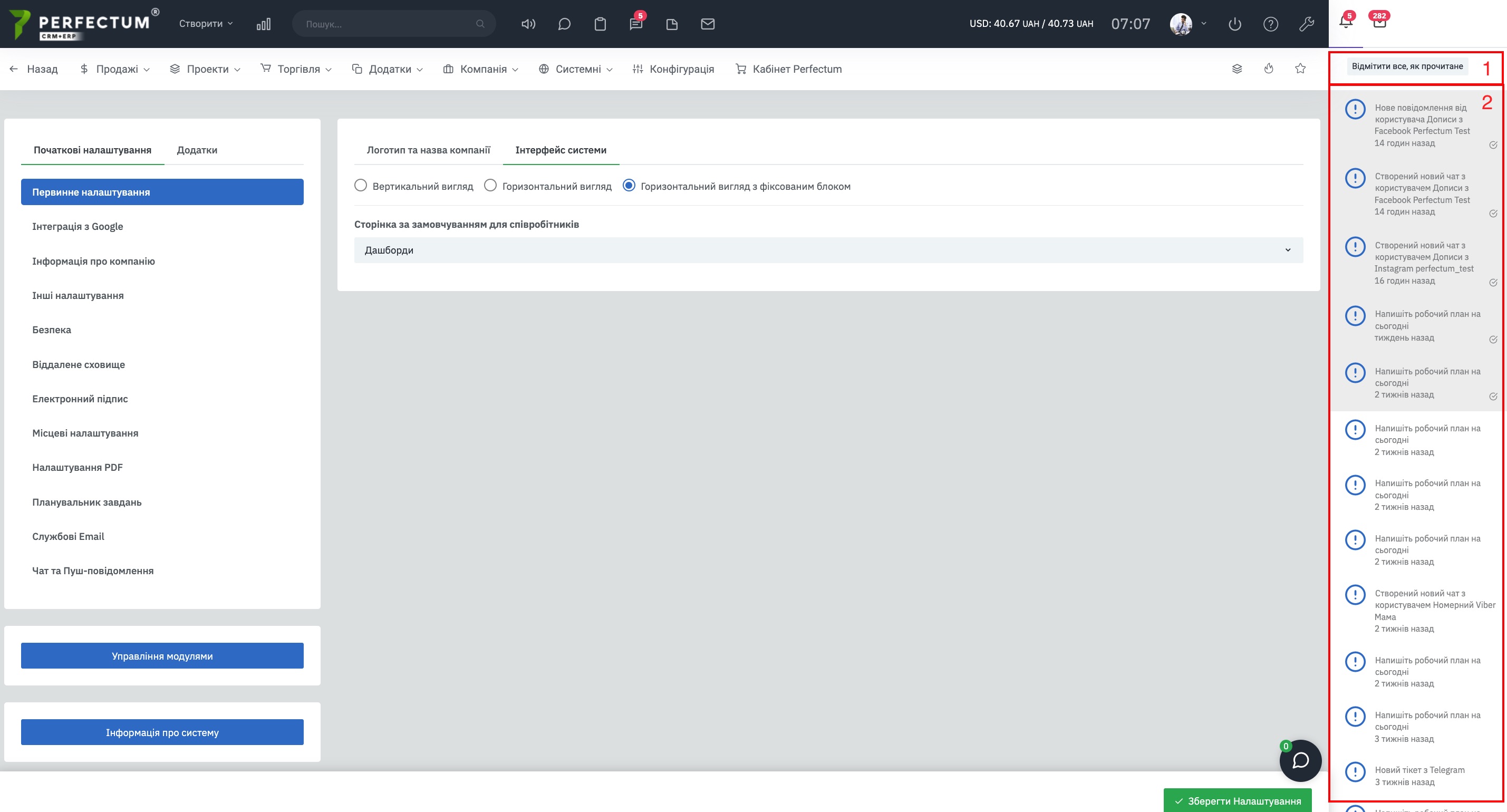Select Горизонтальний вигляд з фіксованим блоком

pos(629,186)
